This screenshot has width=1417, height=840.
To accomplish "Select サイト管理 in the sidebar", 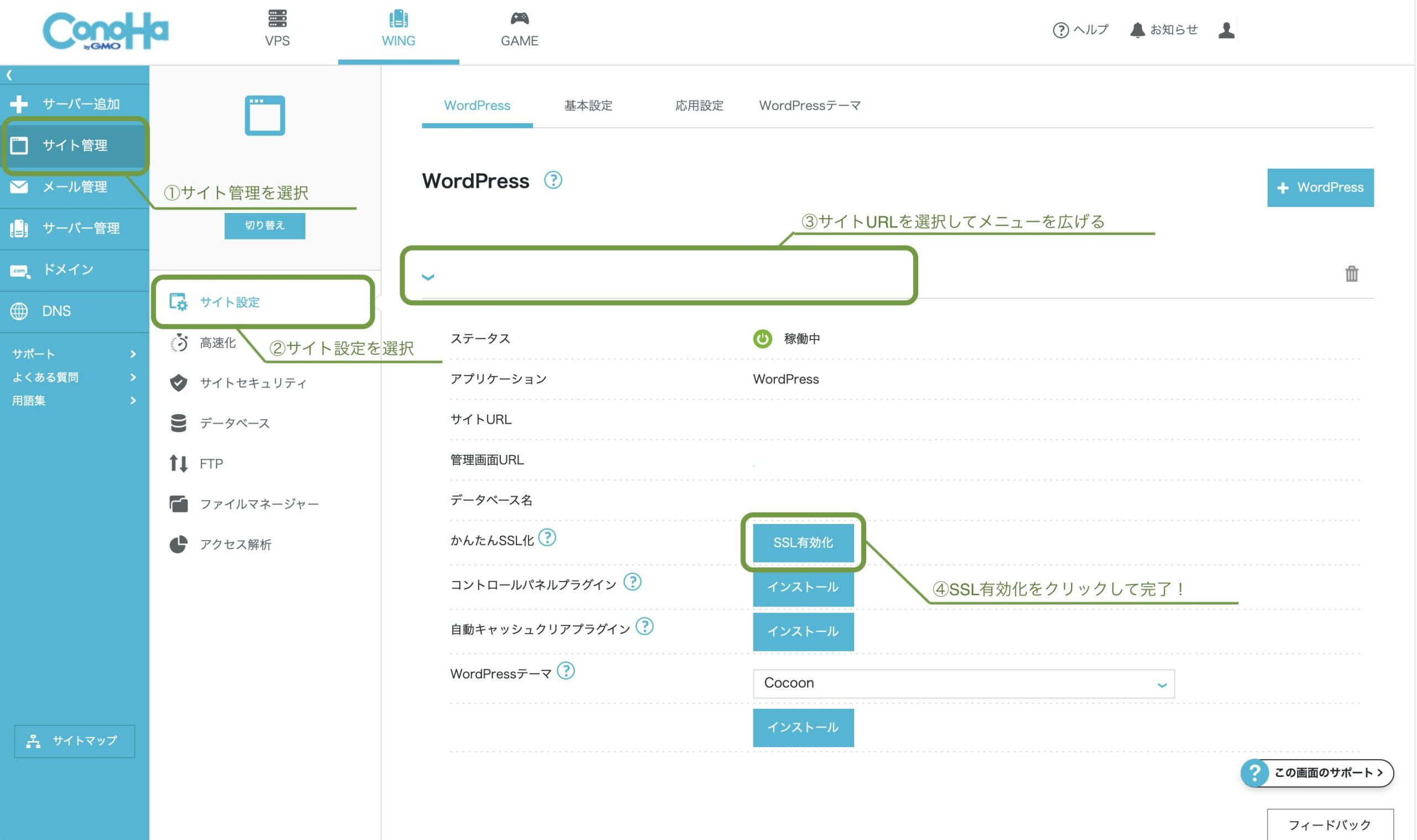I will click(x=75, y=146).
